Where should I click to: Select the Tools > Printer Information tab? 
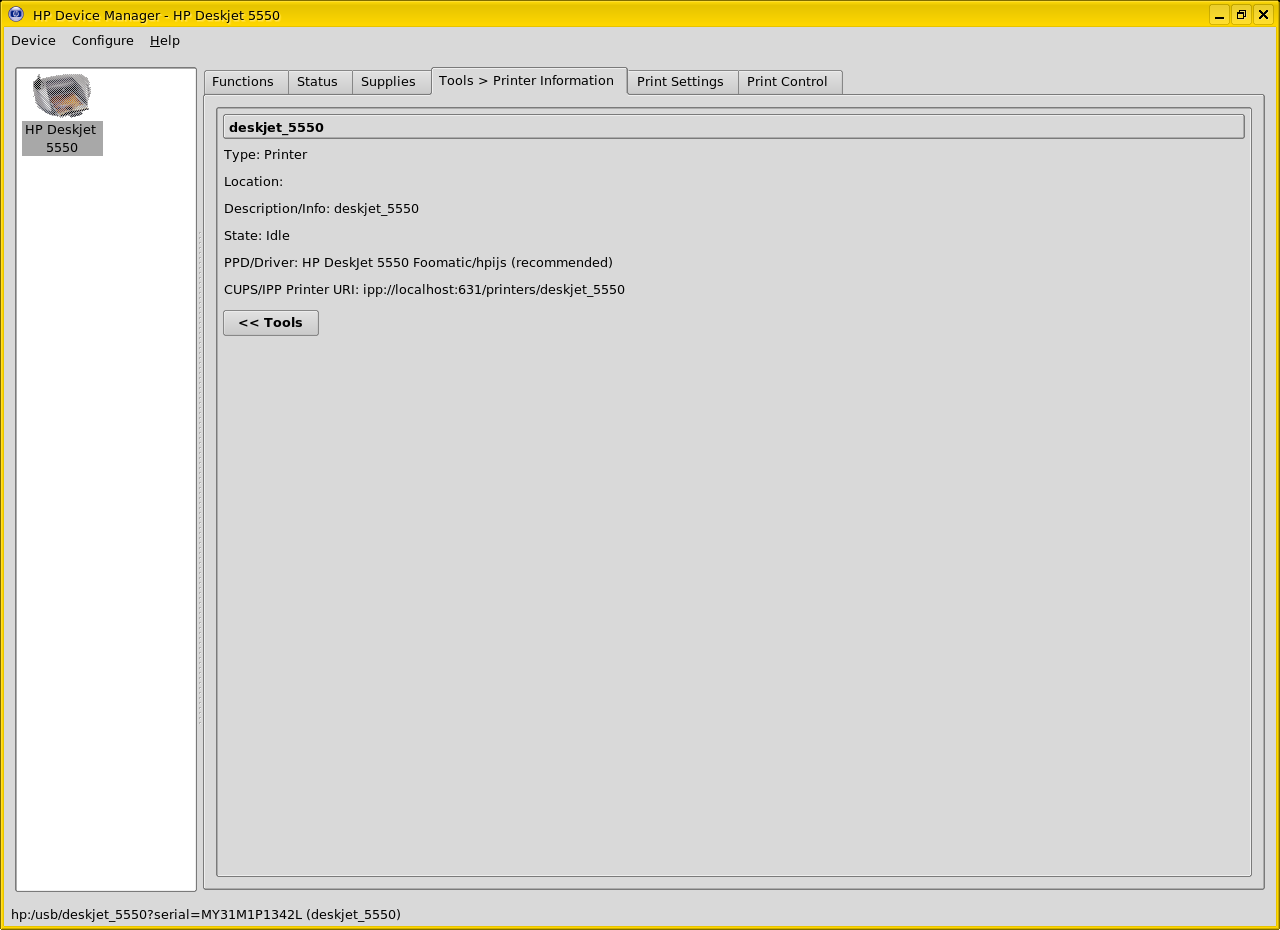(529, 81)
